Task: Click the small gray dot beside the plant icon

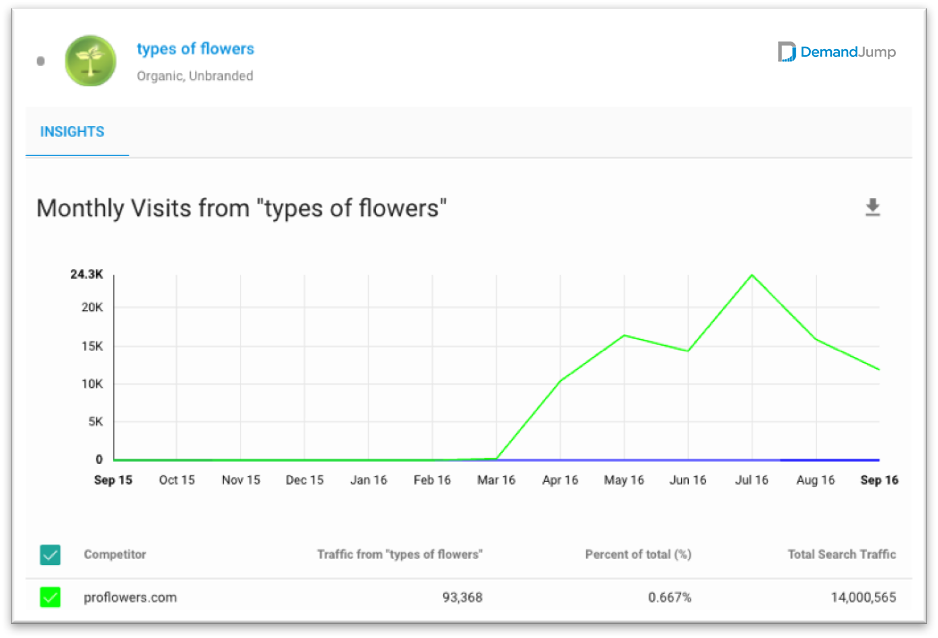Action: click(x=41, y=61)
